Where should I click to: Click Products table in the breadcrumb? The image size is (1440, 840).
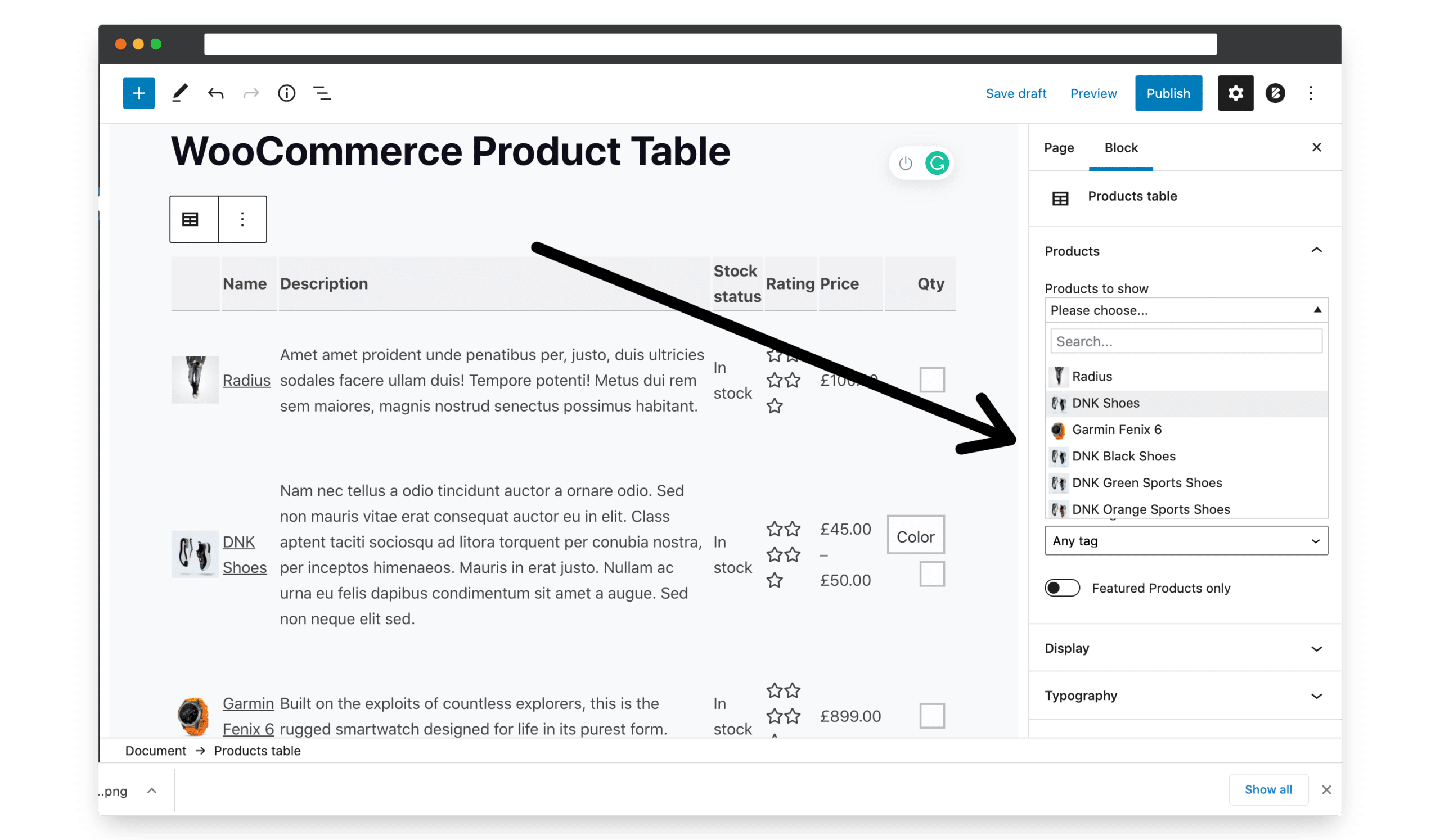point(257,751)
